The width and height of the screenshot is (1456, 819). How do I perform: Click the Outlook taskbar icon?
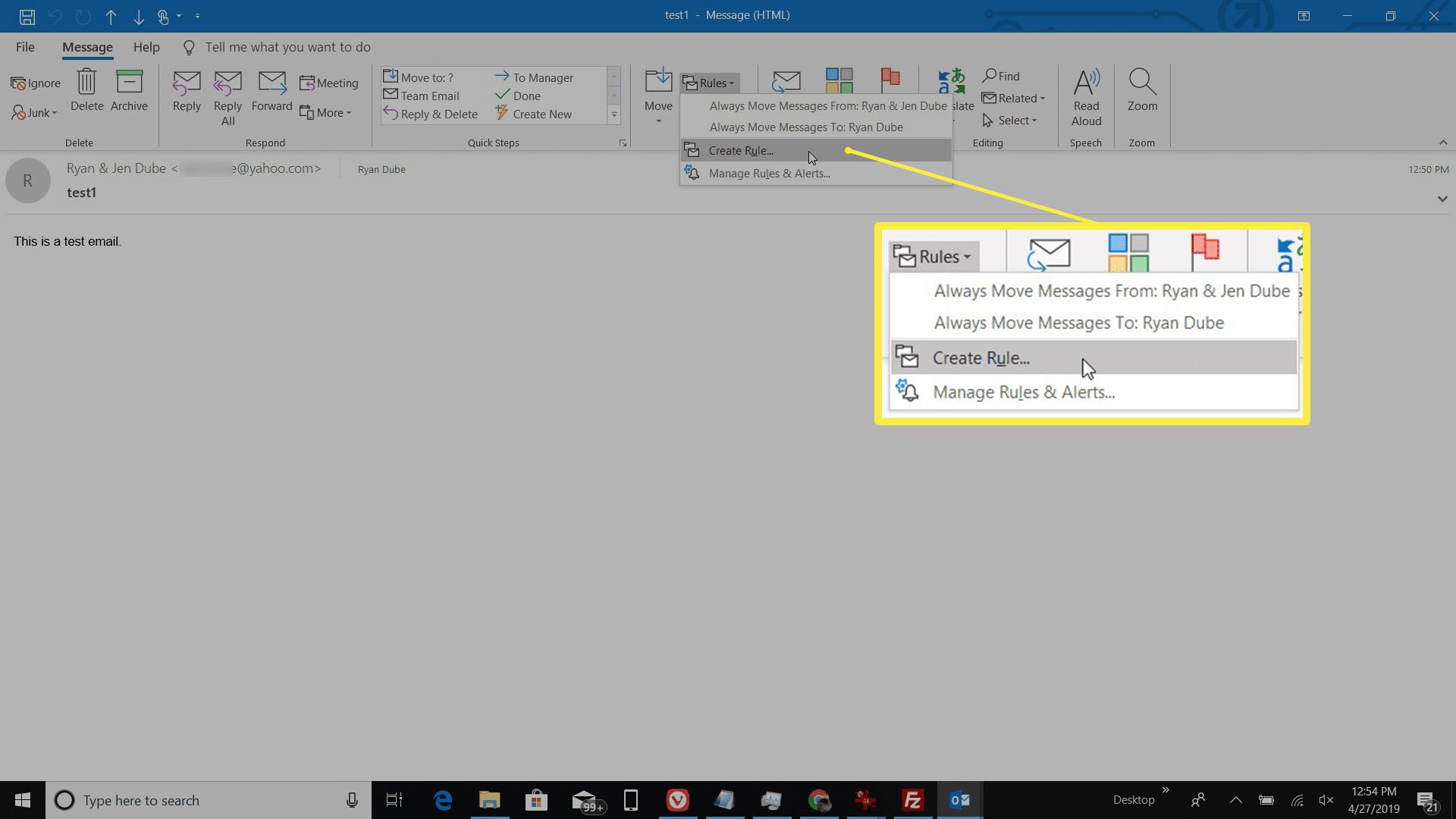click(x=959, y=800)
